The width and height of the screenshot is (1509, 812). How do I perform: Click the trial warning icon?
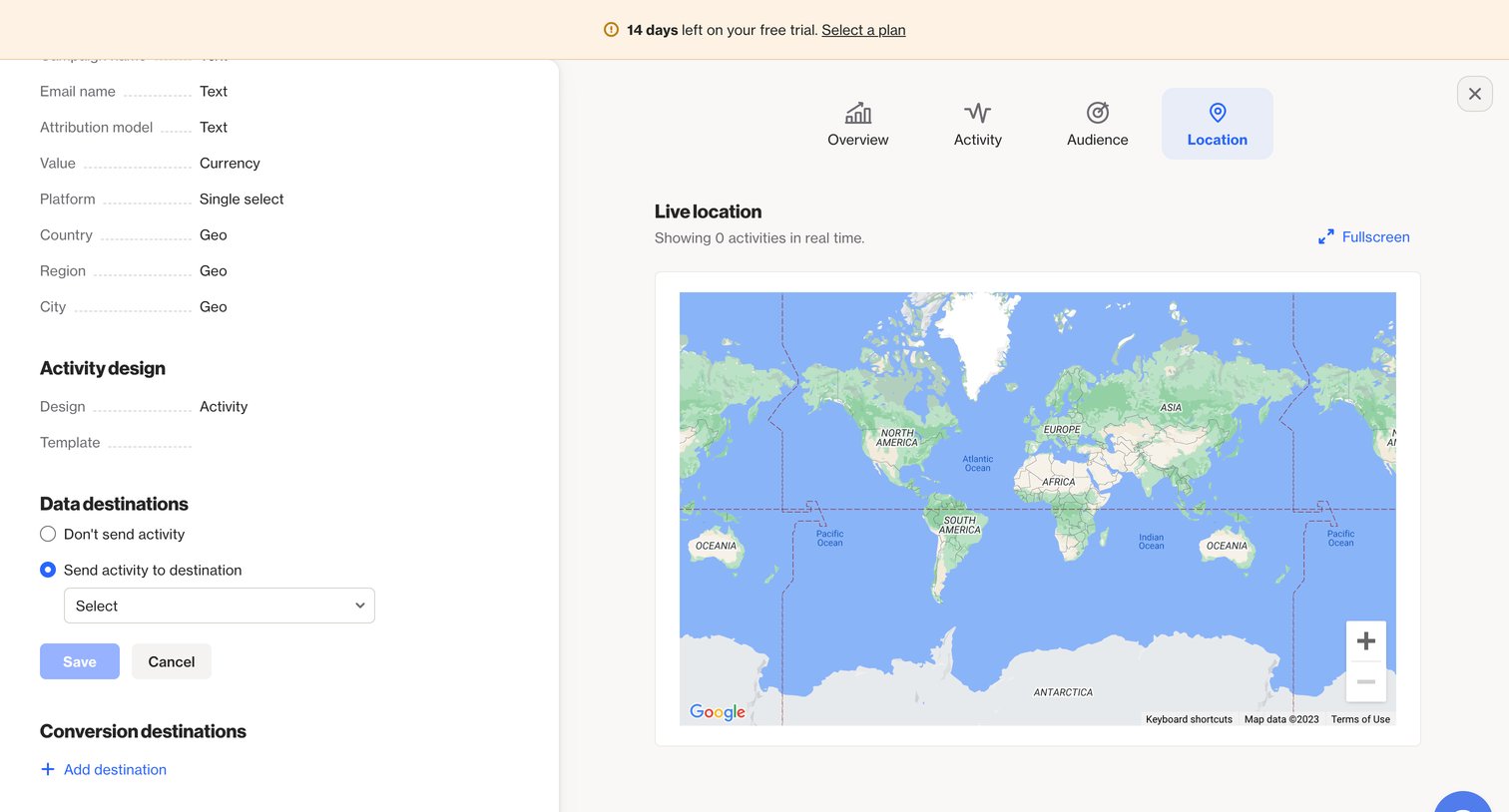(611, 30)
